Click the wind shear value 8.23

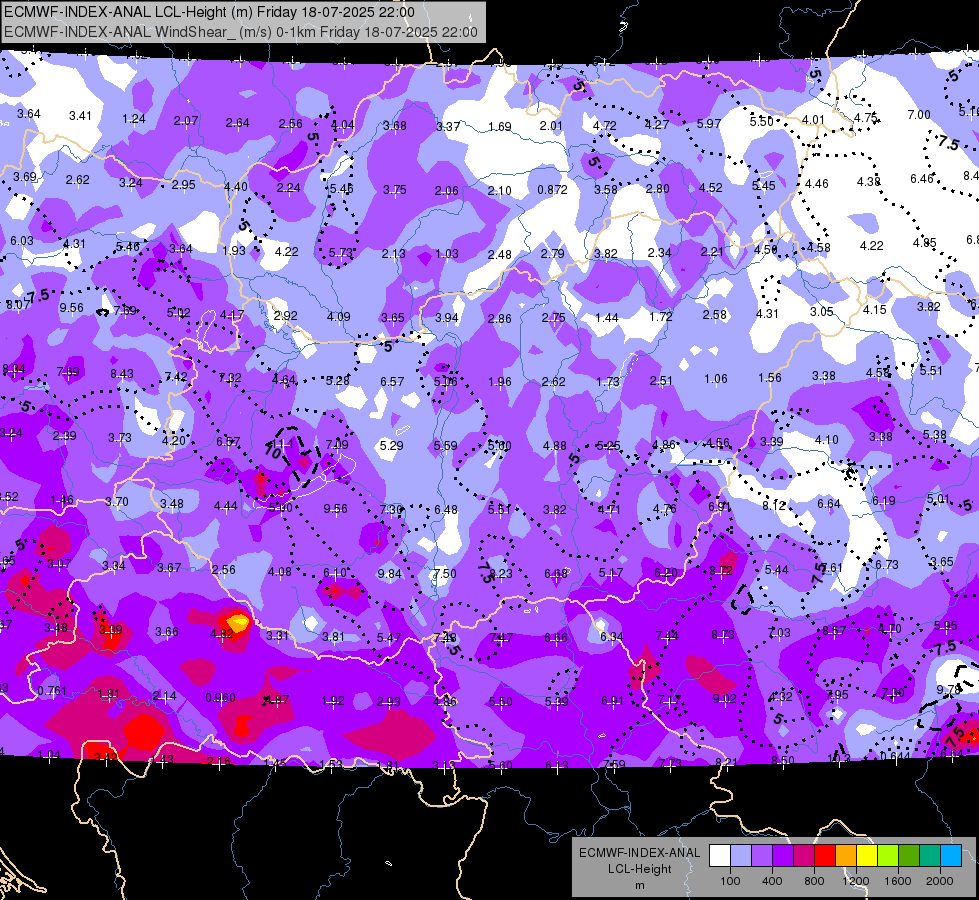[x=501, y=573]
